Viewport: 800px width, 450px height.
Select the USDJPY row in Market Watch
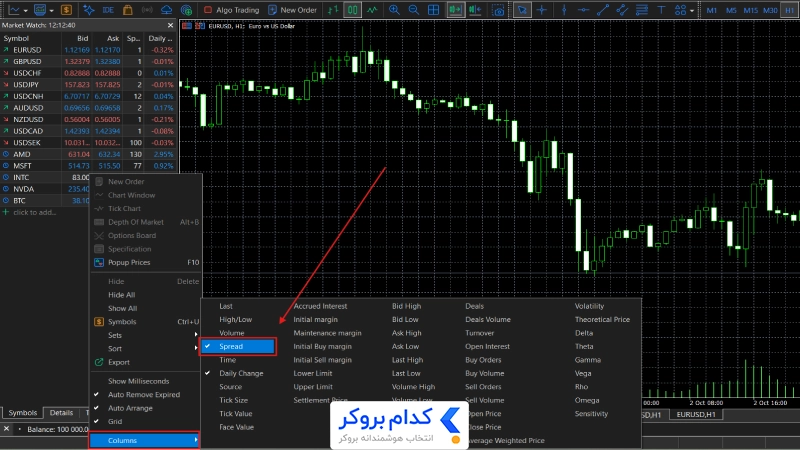coord(88,85)
